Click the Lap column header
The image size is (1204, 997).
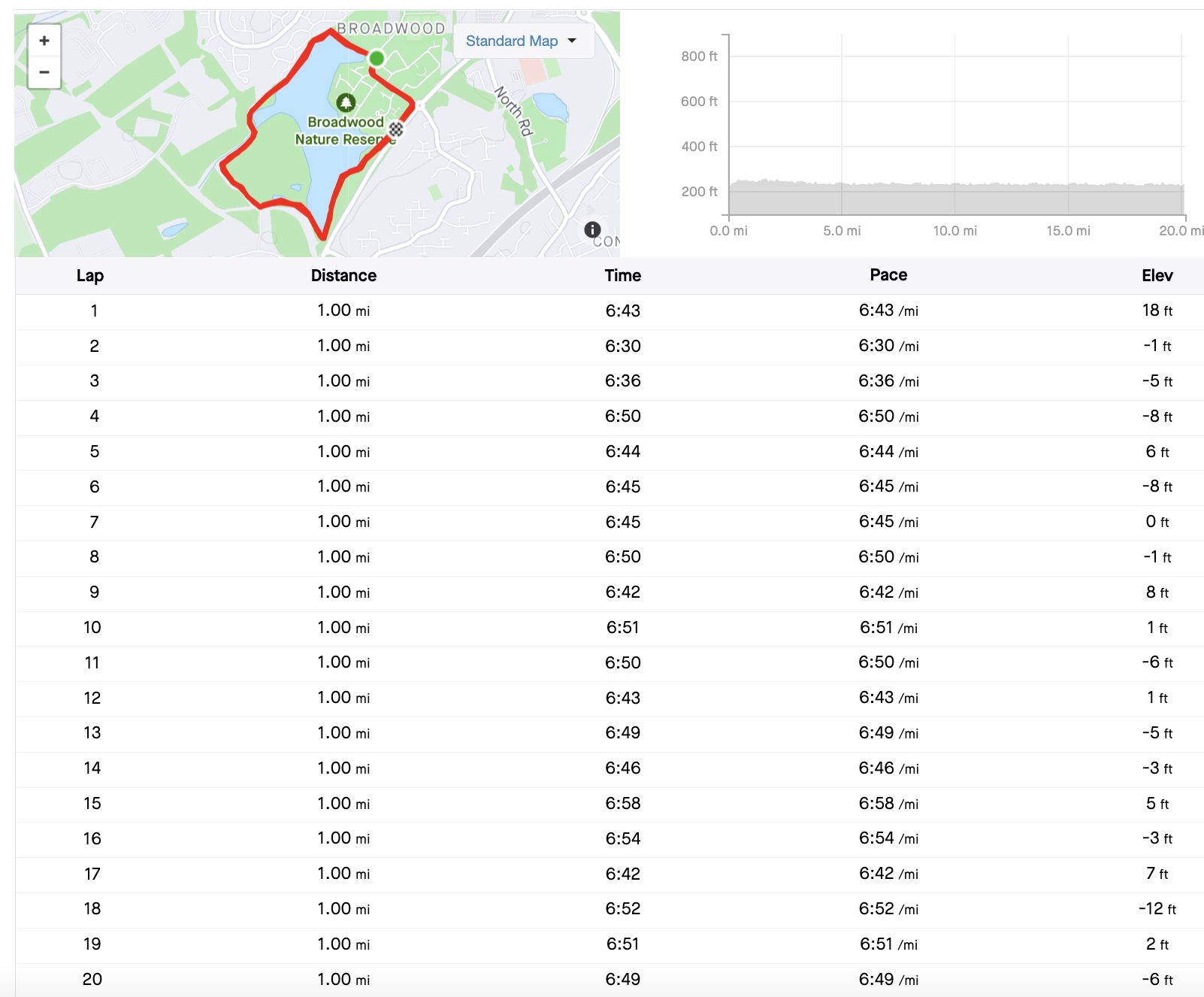90,275
